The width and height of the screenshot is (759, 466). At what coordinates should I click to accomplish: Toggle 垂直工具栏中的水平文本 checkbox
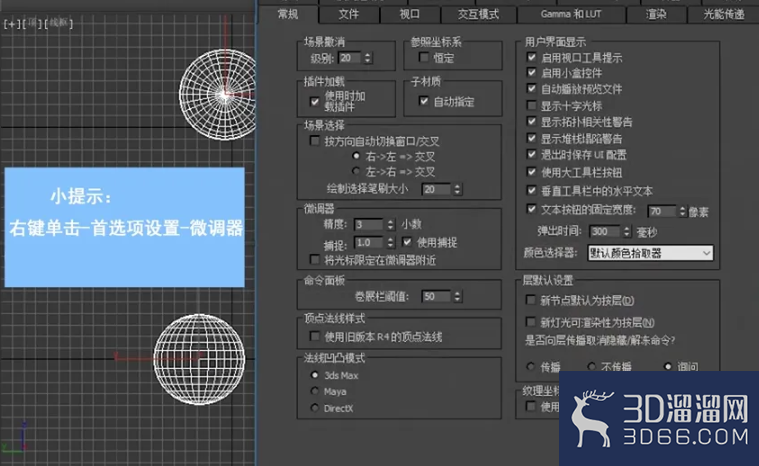click(531, 190)
